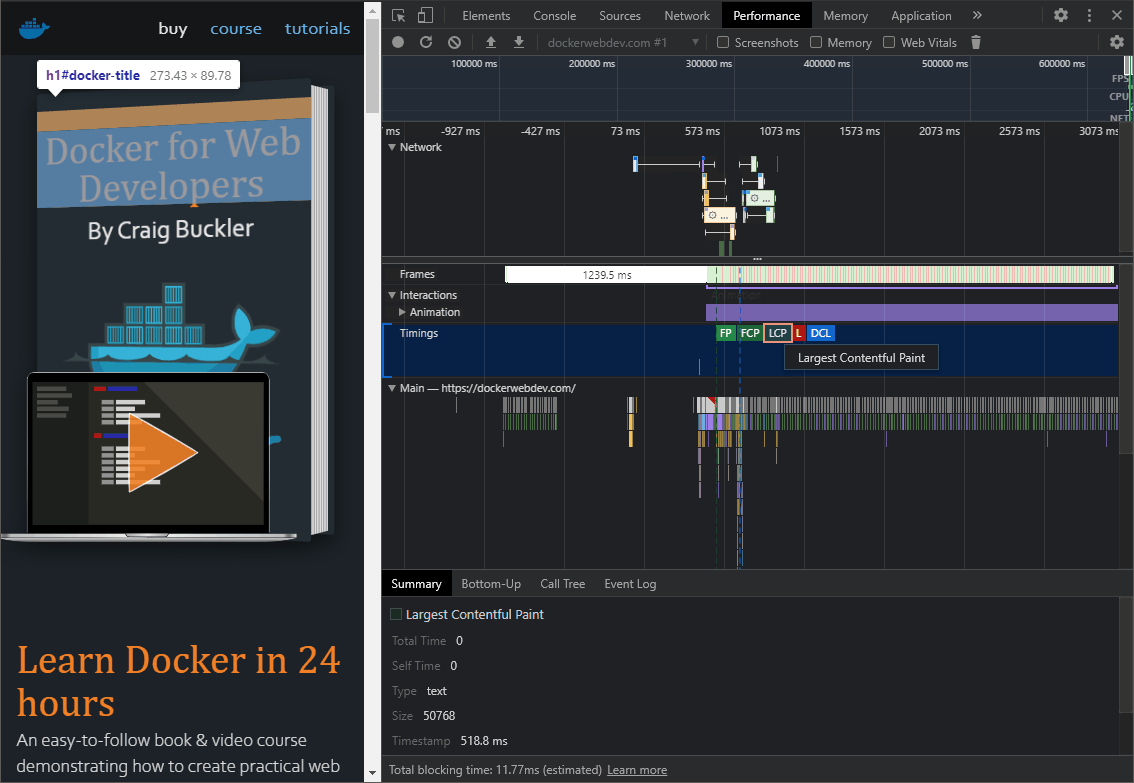
Task: Switch to the Console tab
Action: 554,15
